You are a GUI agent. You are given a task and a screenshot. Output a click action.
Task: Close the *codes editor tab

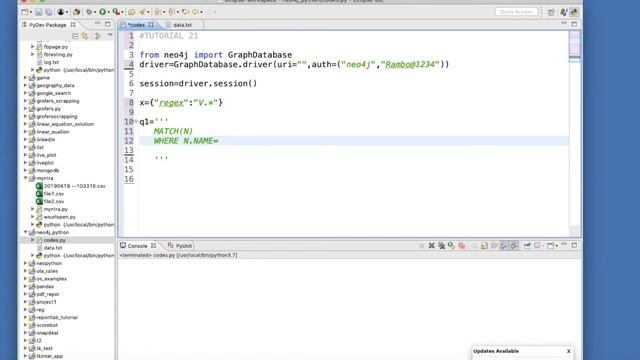point(151,25)
